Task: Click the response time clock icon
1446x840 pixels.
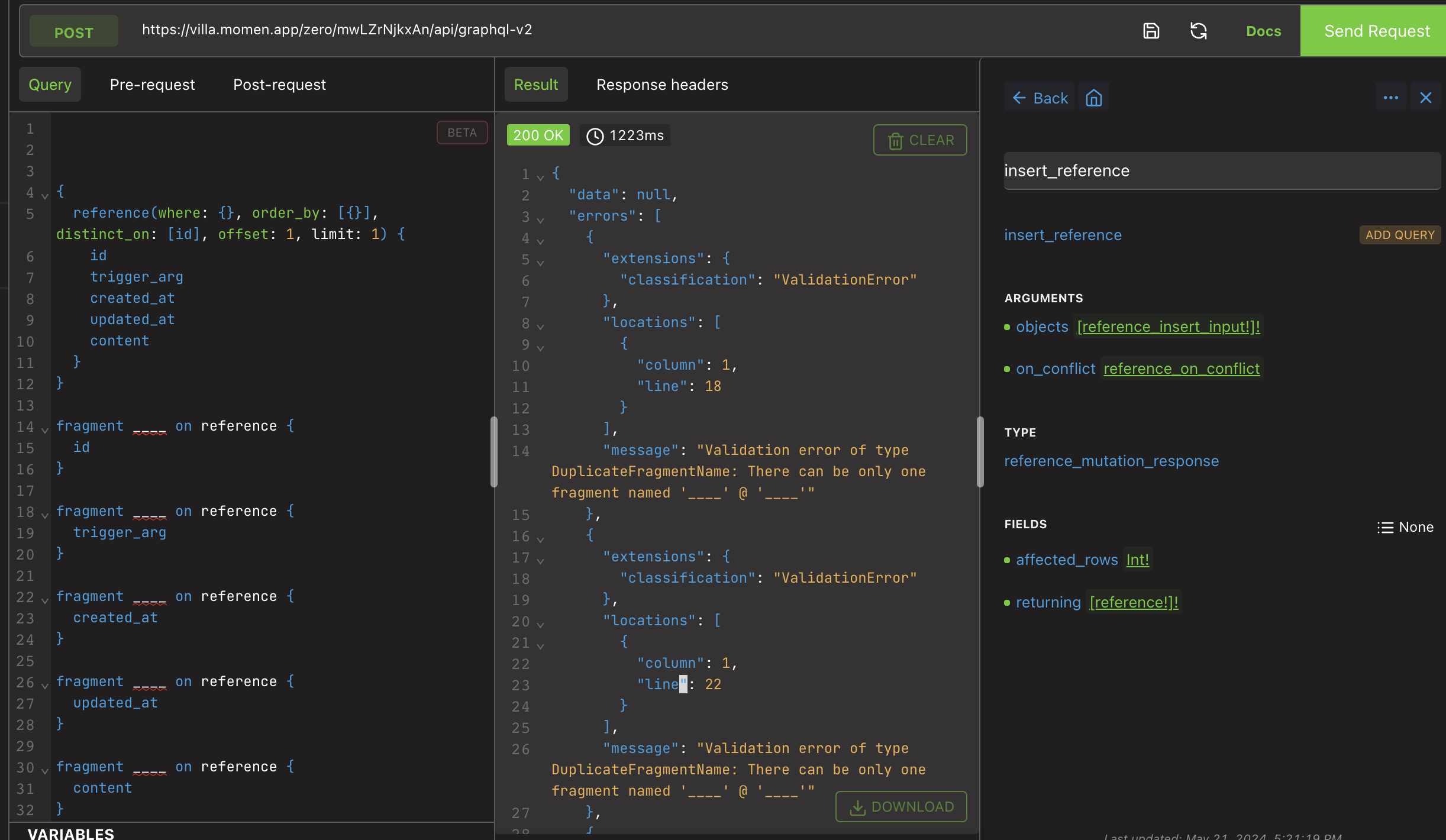Action: click(595, 136)
